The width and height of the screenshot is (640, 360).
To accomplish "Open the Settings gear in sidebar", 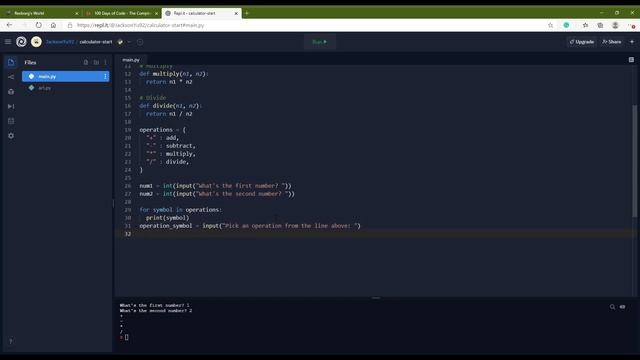I will (11, 136).
